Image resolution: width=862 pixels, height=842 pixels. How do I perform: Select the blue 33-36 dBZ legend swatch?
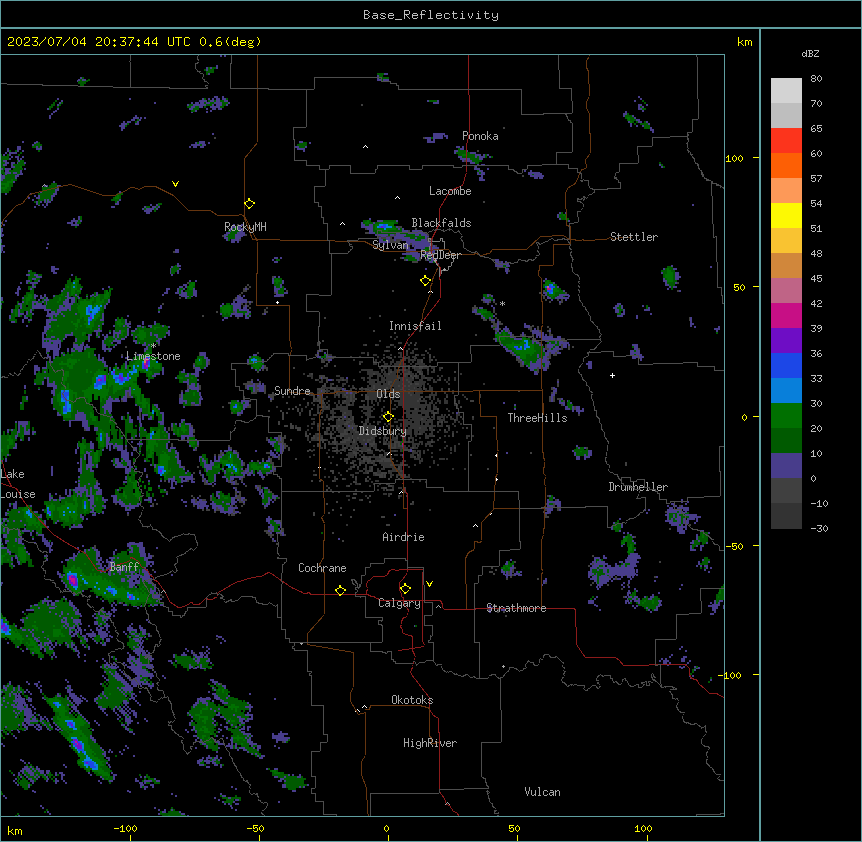[786, 365]
